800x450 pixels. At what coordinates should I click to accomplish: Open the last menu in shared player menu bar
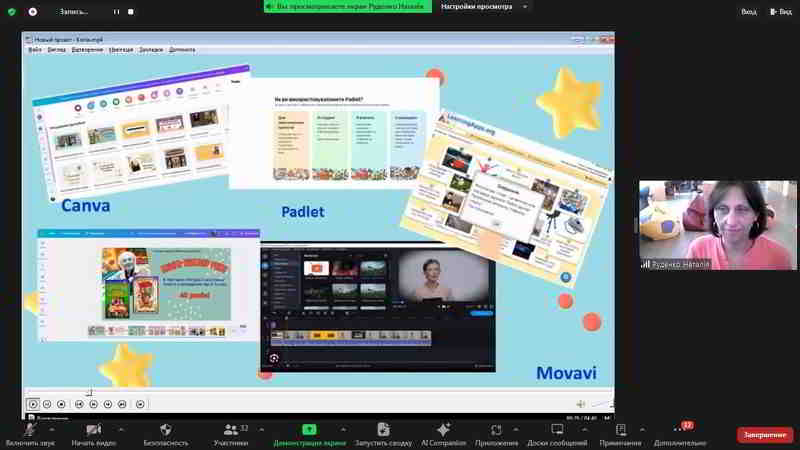(x=182, y=49)
